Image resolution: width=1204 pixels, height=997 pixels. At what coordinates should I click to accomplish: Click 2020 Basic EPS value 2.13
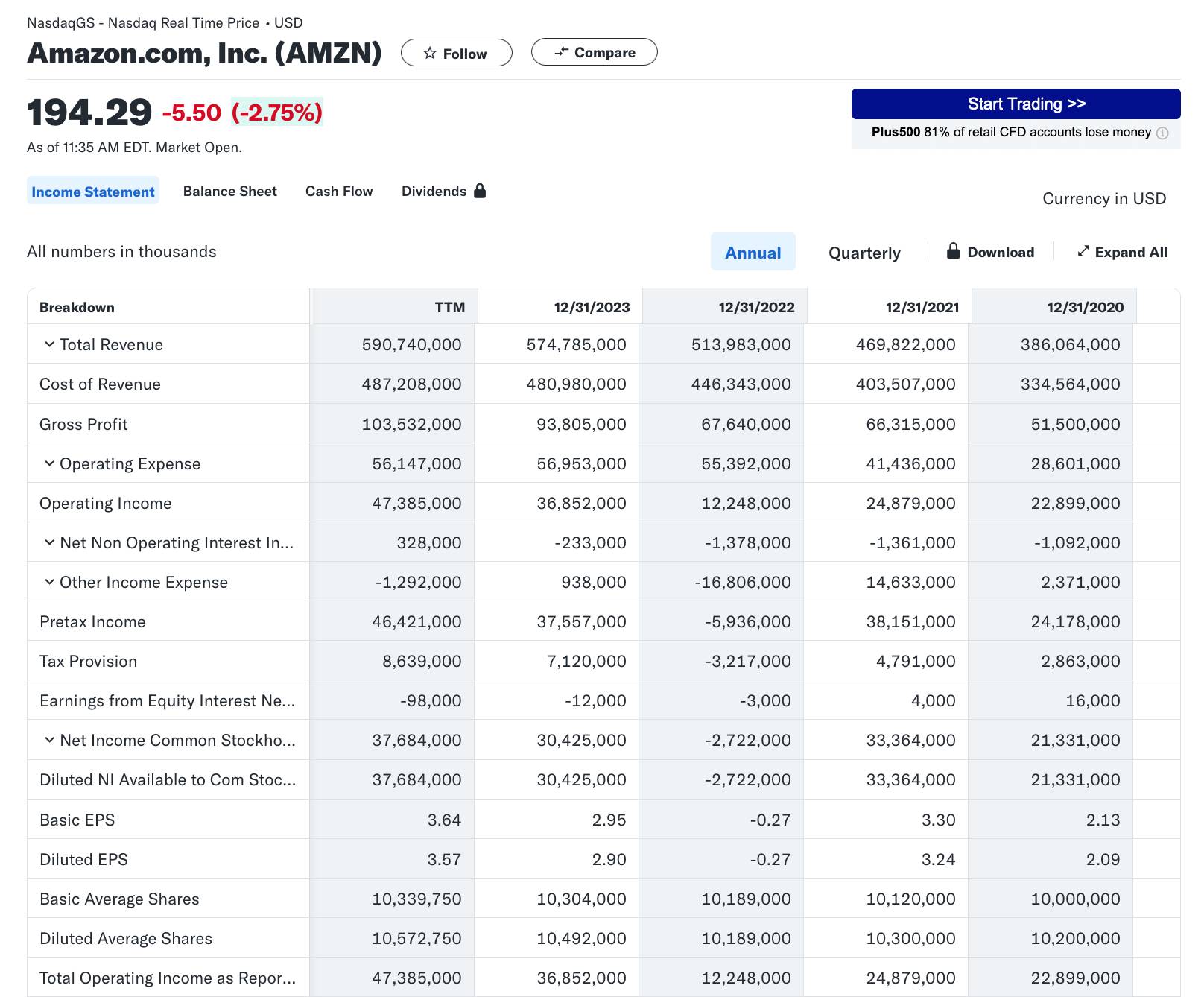tap(1103, 820)
